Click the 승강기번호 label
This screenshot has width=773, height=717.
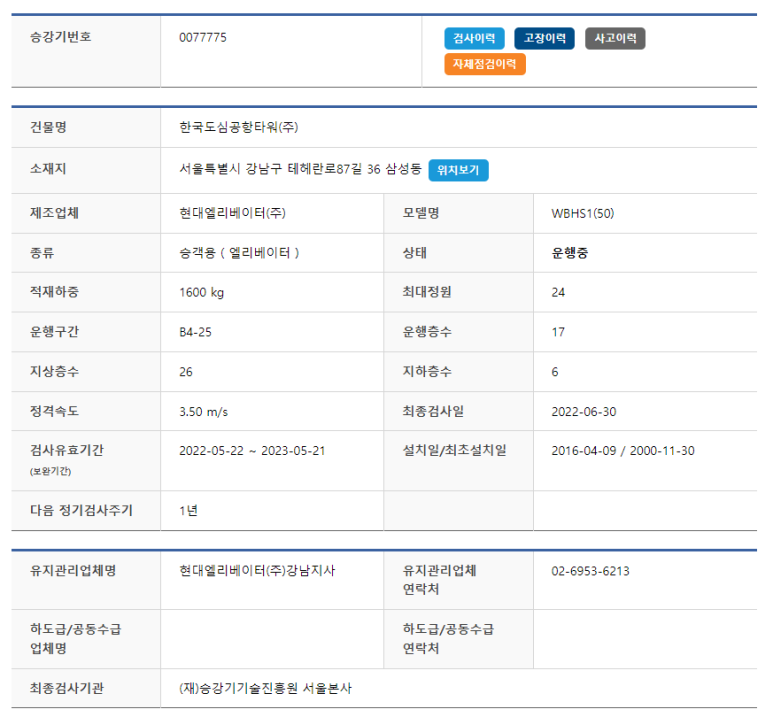(61, 37)
